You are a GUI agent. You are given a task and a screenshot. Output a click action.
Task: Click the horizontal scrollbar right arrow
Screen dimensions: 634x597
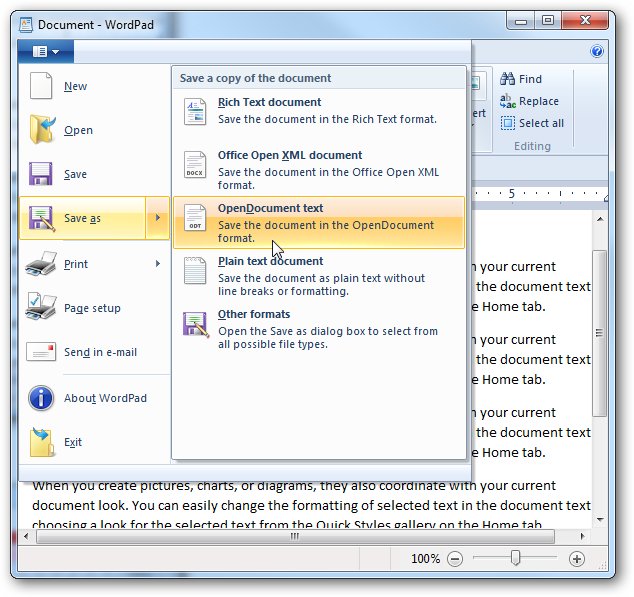[582, 536]
